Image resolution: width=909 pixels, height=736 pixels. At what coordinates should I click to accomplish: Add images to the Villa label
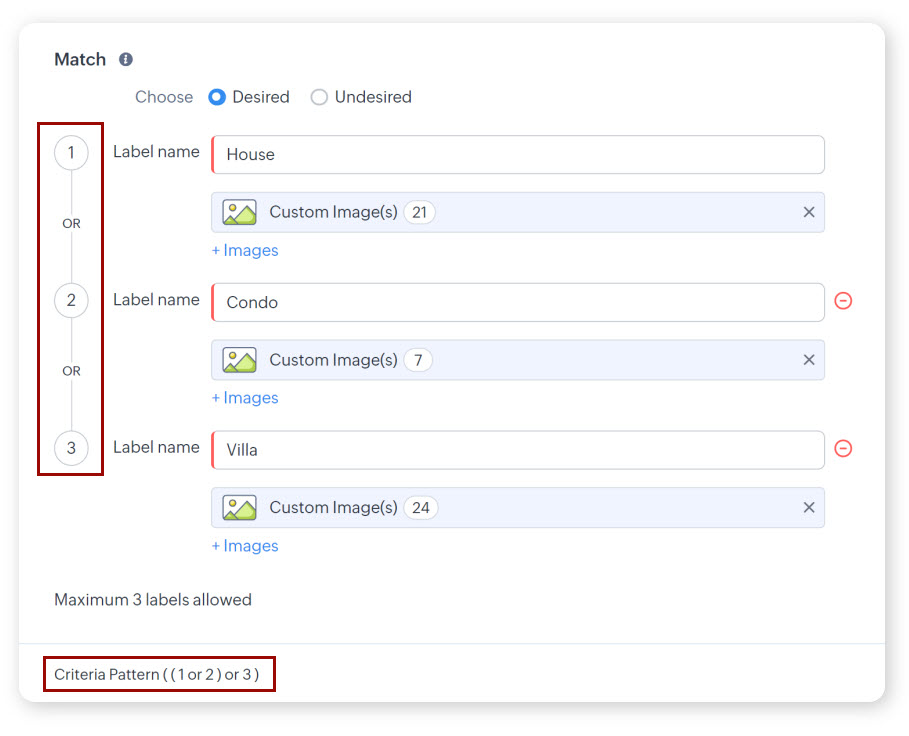coord(245,546)
